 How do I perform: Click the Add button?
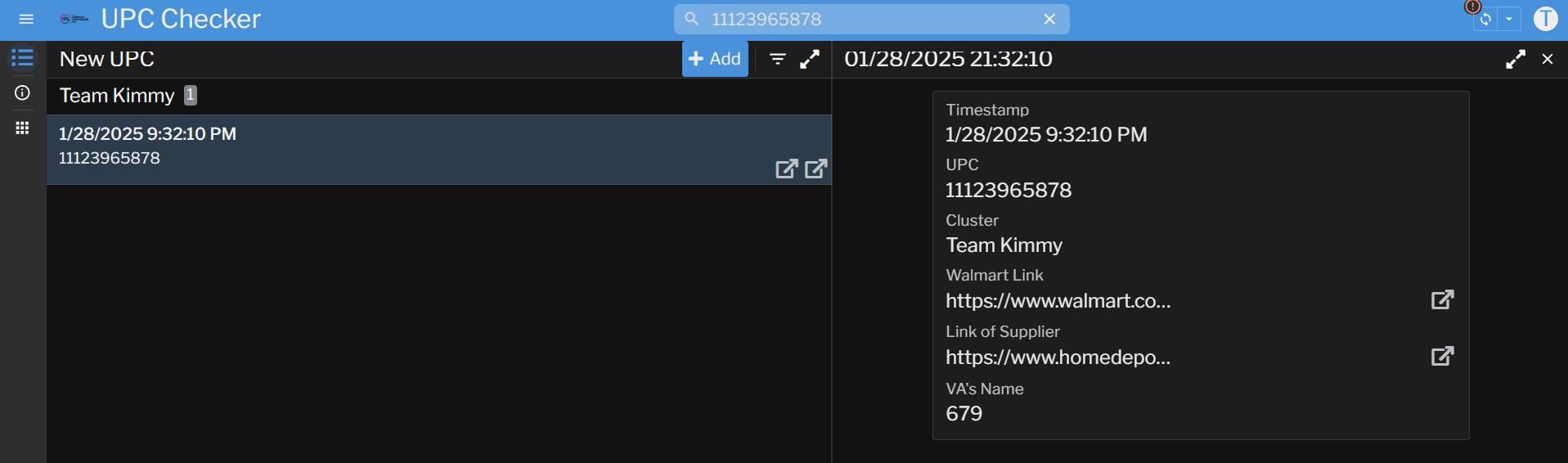(715, 59)
